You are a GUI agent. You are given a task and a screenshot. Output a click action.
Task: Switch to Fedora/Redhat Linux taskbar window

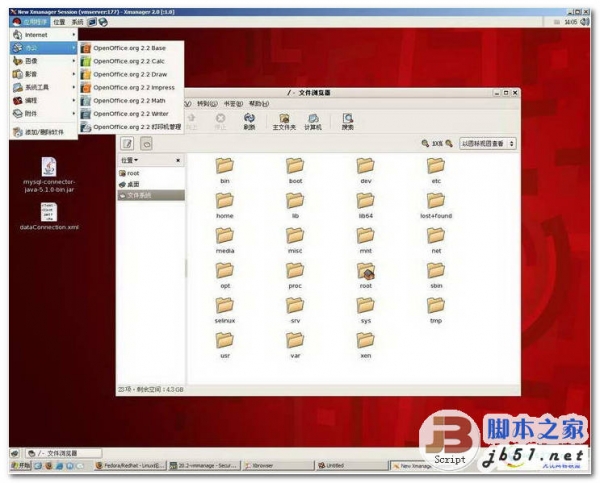coord(130,466)
